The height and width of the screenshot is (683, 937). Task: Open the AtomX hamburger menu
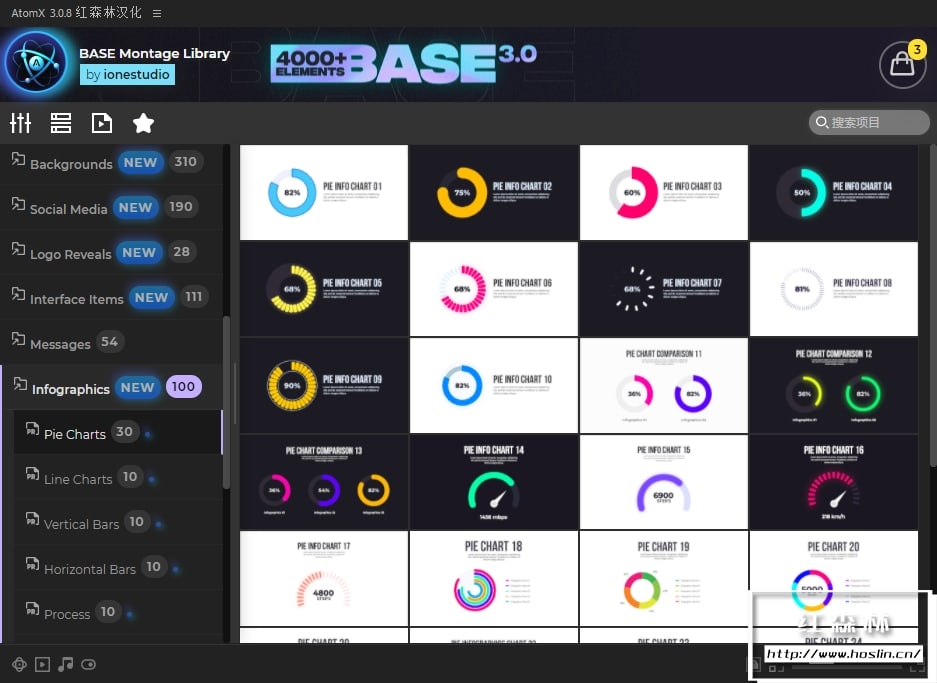coord(157,13)
